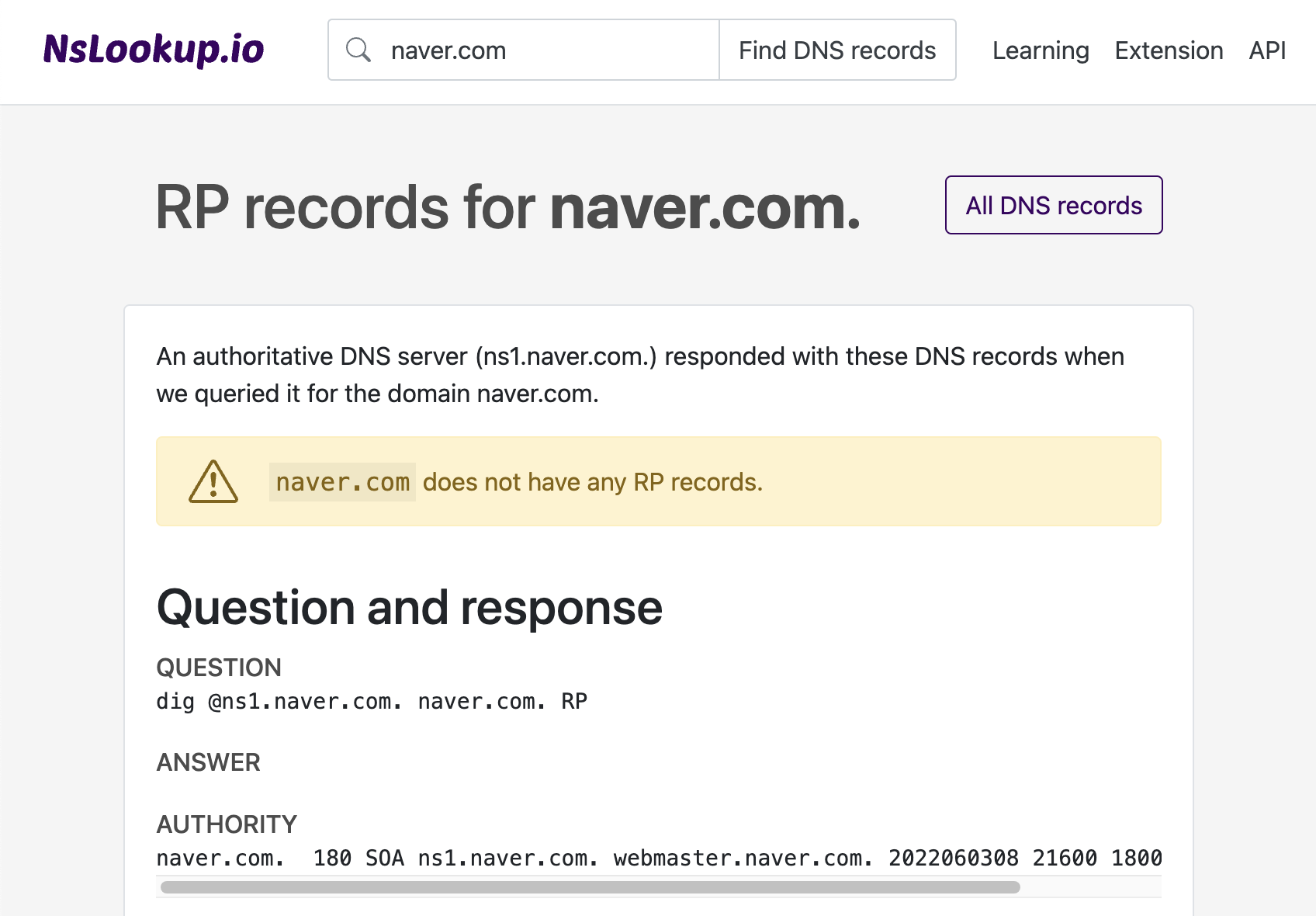Open the Learning menu item
The image size is (1316, 916).
point(1041,50)
